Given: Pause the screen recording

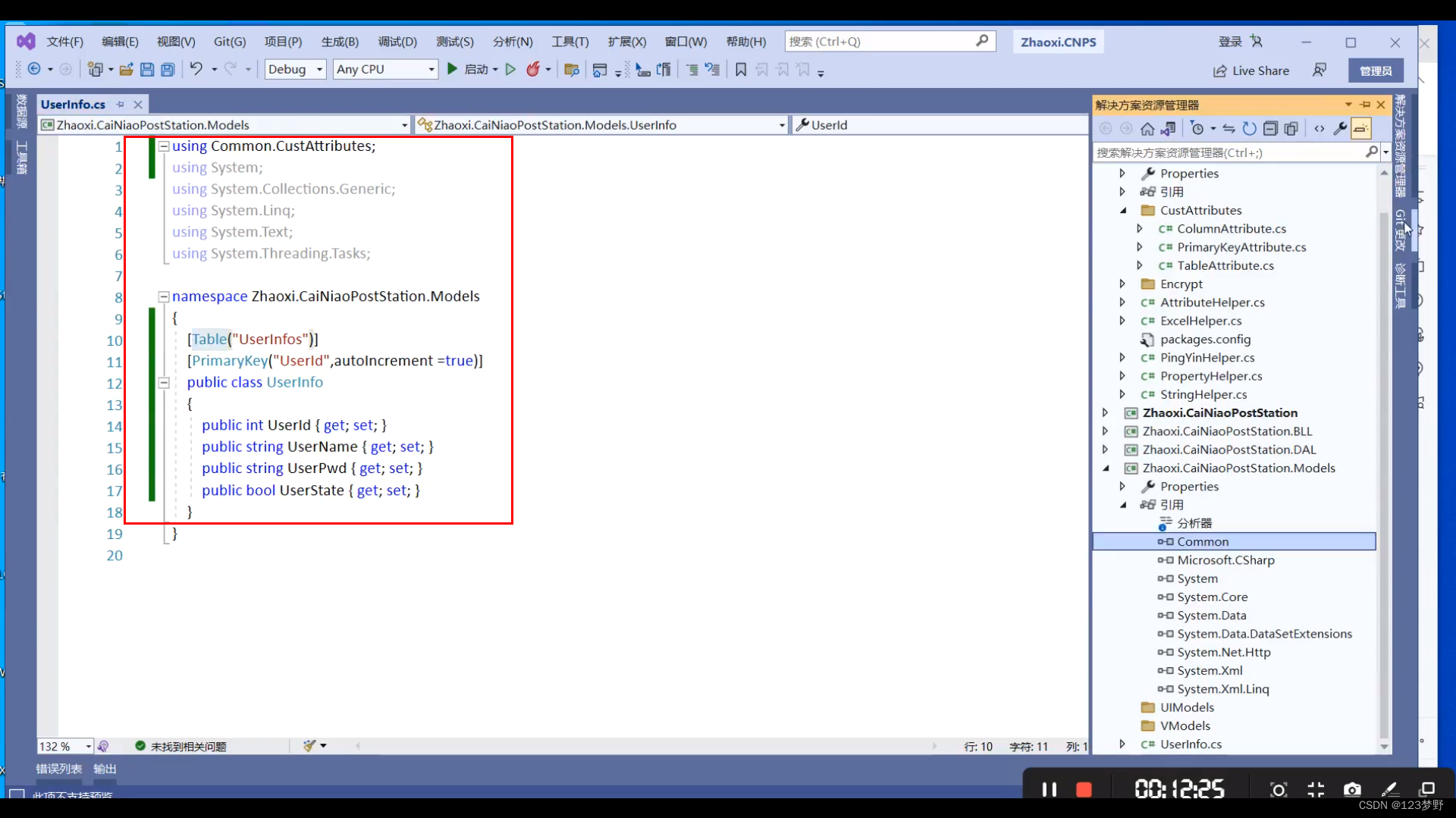Looking at the screenshot, I should tap(1049, 789).
